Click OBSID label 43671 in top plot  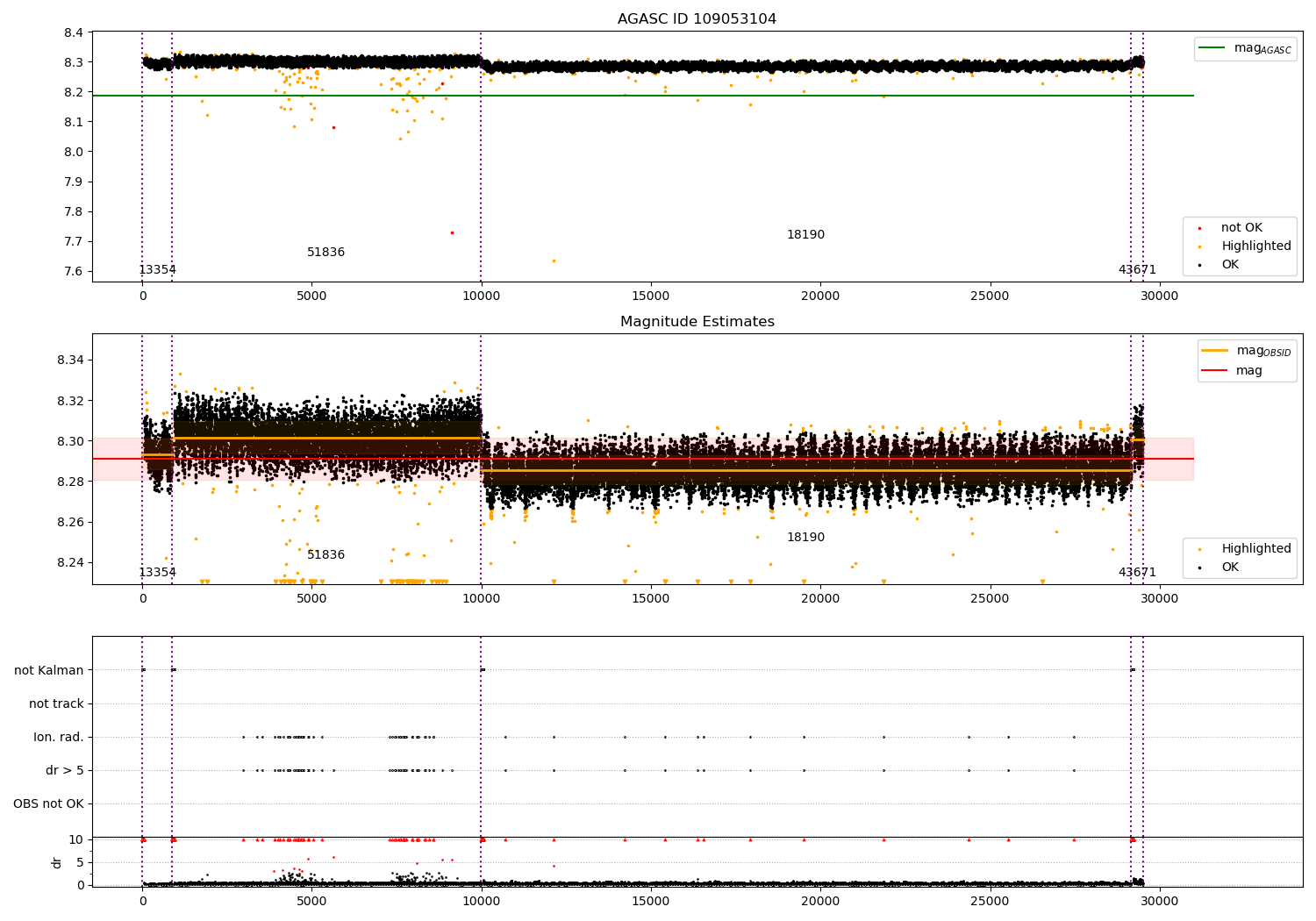pos(1136,270)
